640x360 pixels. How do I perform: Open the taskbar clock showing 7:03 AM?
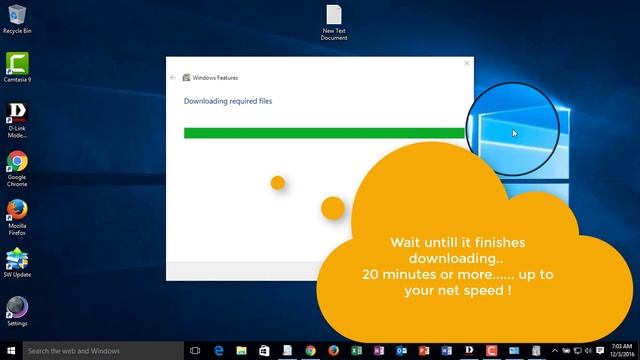[x=622, y=351]
